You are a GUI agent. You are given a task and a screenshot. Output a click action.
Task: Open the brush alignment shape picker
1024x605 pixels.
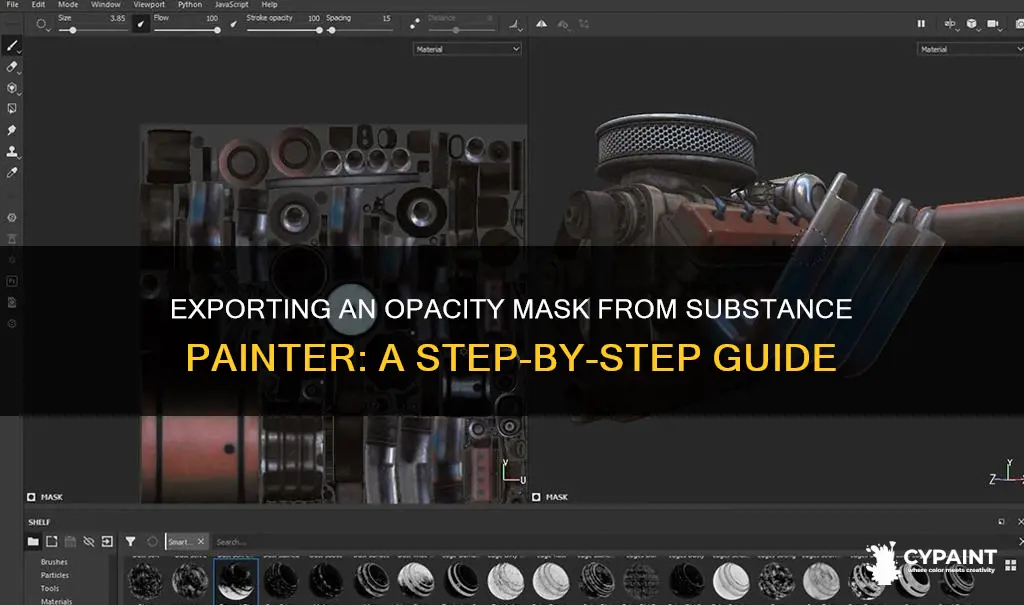point(42,24)
